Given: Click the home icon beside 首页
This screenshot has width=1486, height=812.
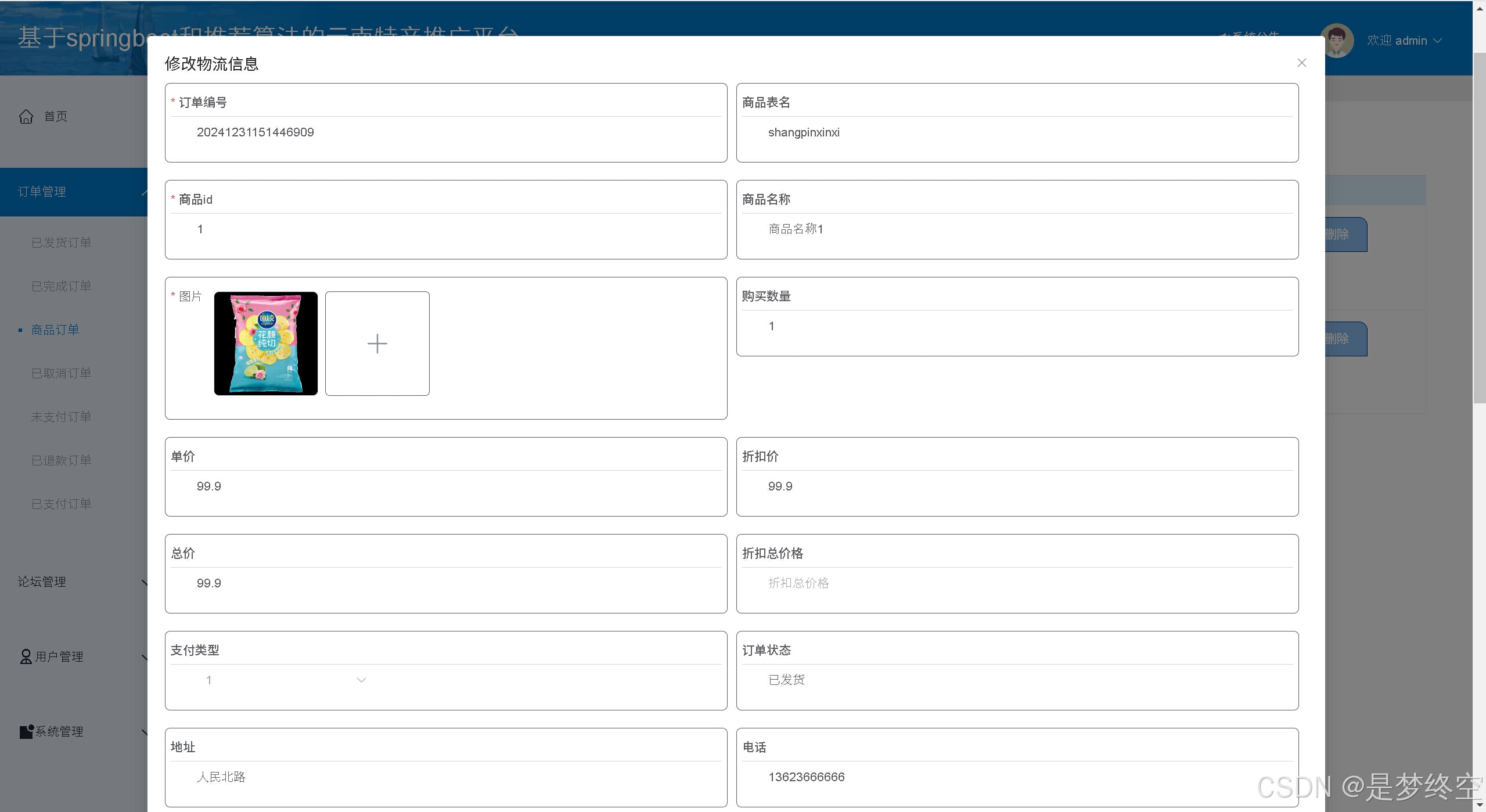Looking at the screenshot, I should click(x=26, y=117).
